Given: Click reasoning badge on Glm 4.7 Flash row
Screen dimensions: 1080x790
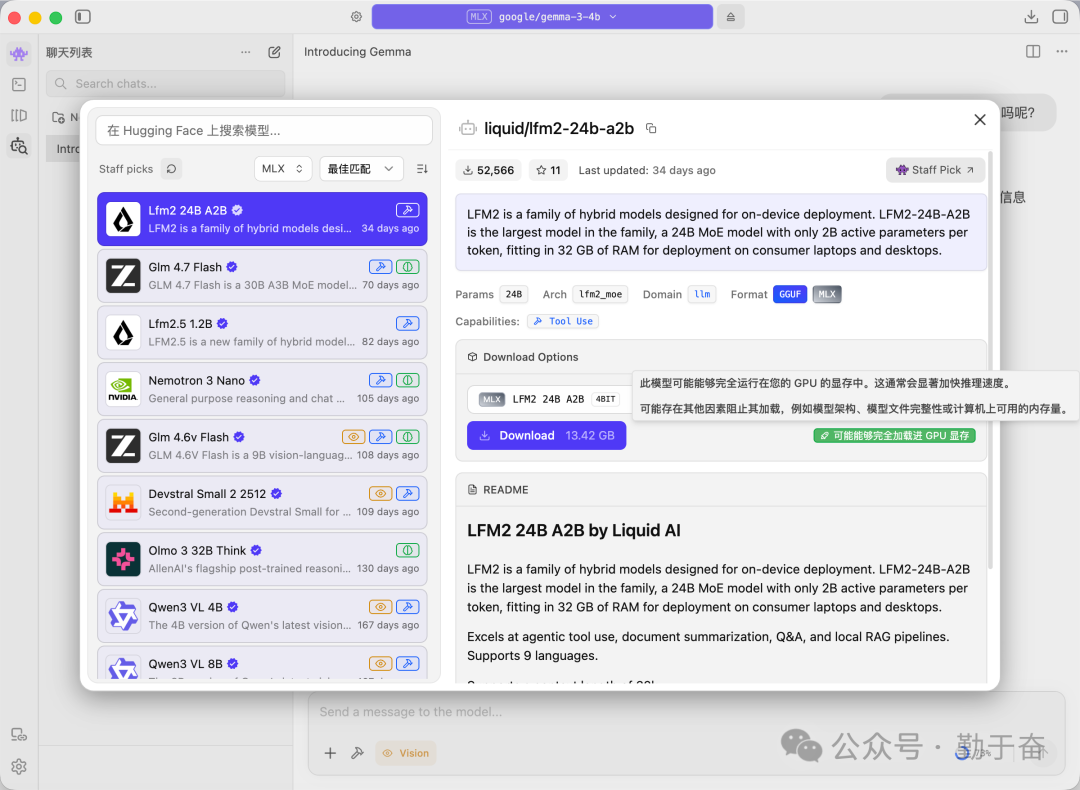Looking at the screenshot, I should 408,267.
